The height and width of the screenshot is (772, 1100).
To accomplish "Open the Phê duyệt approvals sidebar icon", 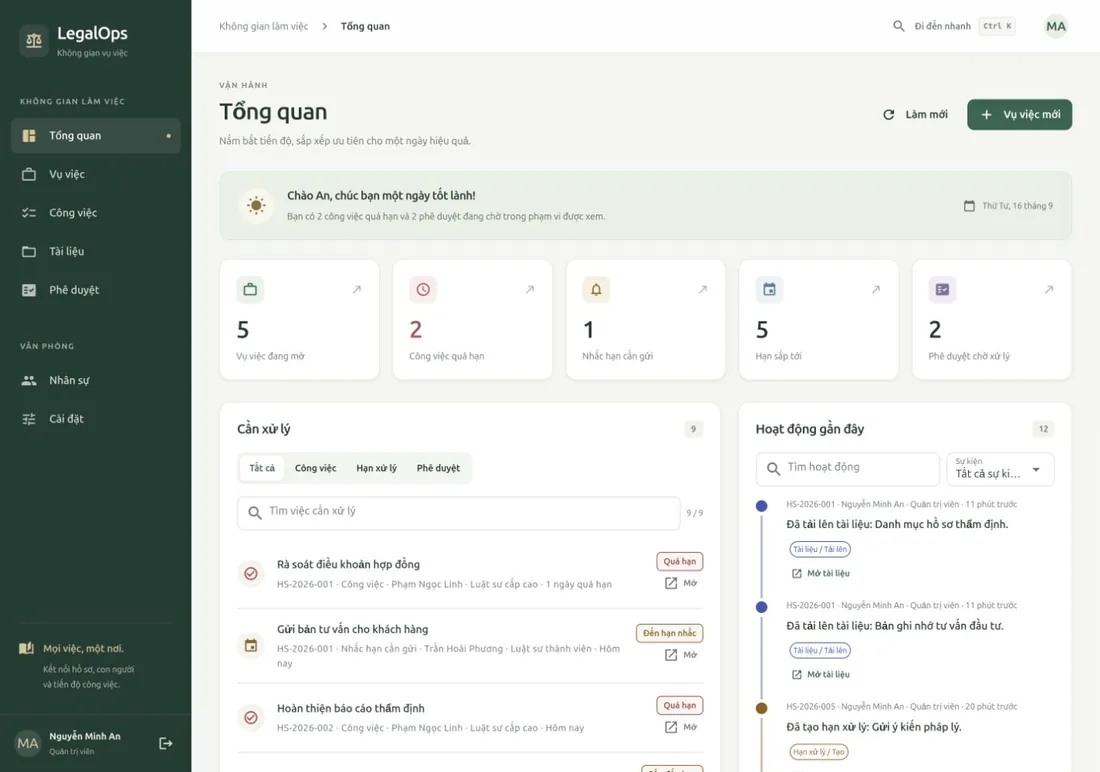I will coord(29,290).
